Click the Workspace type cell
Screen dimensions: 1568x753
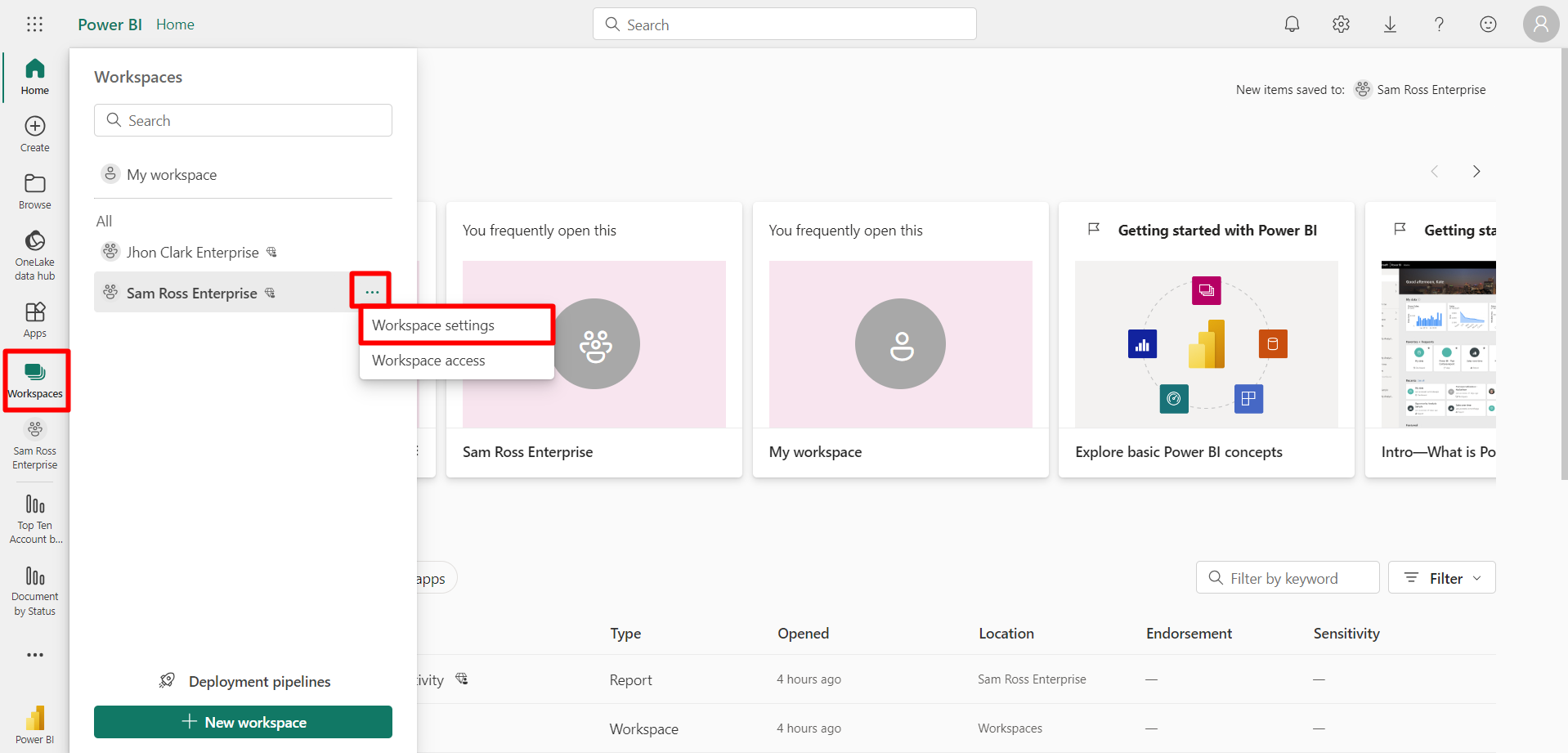pyautogui.click(x=643, y=728)
